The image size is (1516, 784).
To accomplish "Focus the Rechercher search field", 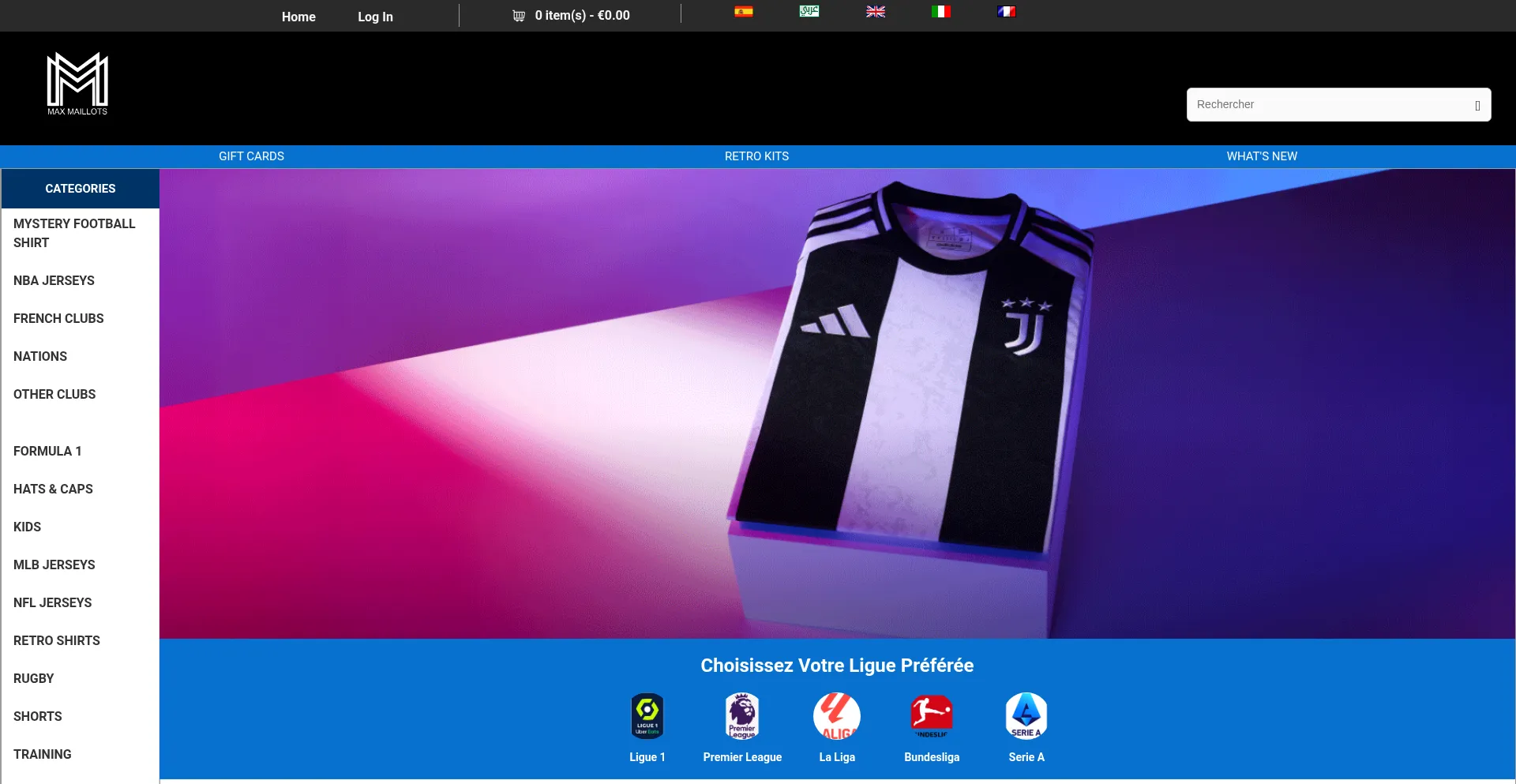I will click(x=1338, y=104).
